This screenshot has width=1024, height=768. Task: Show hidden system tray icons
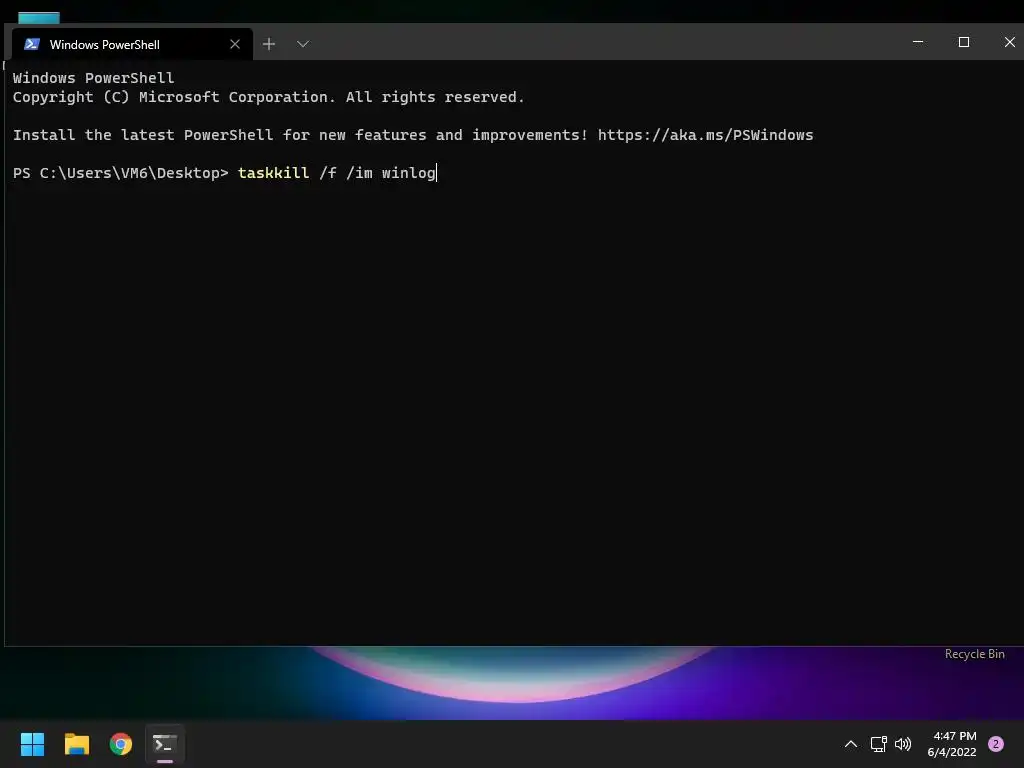(850, 744)
